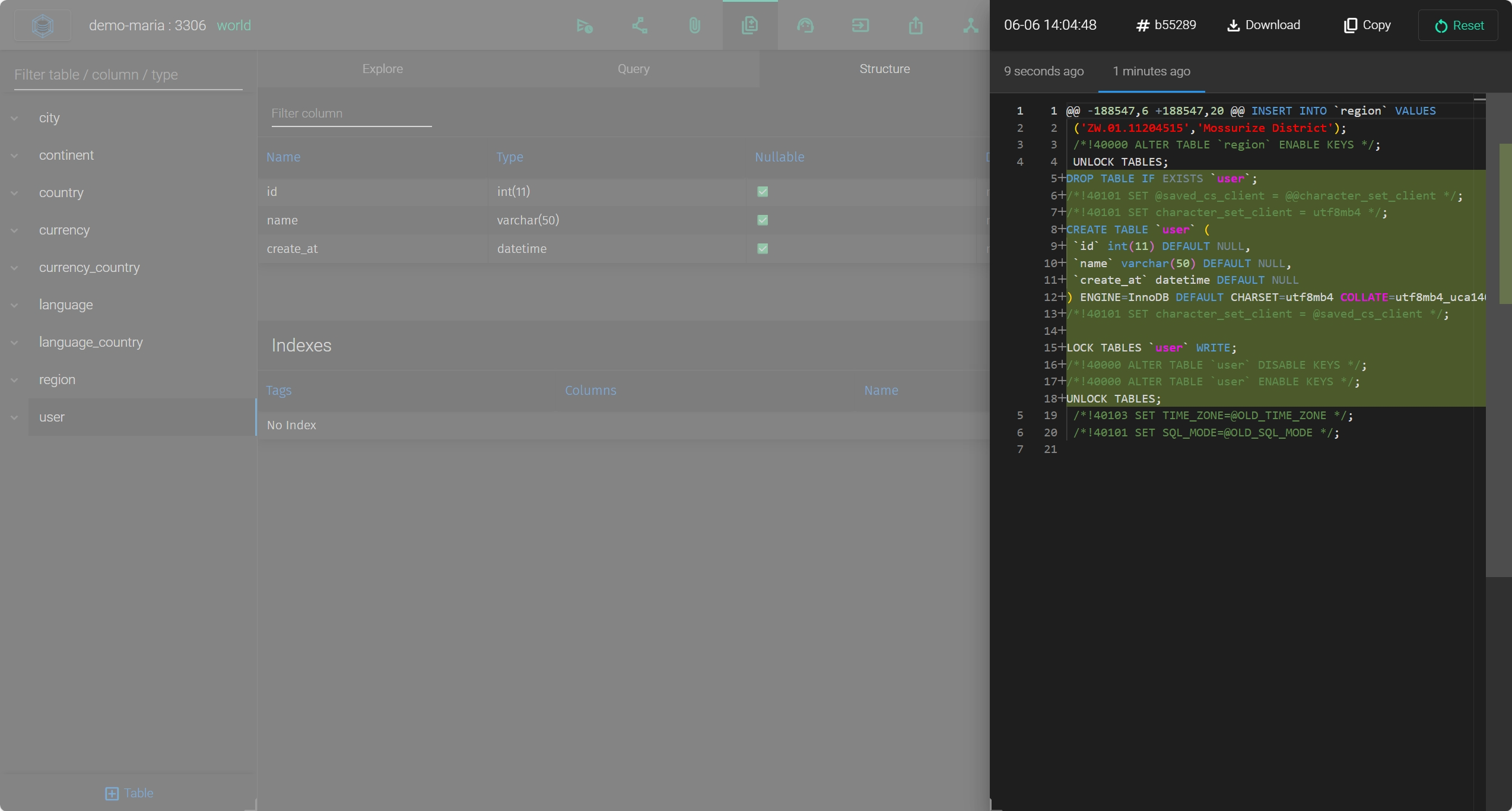Image resolution: width=1512 pixels, height=811 pixels.
Task: Open the support agent headset icon
Action: coord(805,26)
